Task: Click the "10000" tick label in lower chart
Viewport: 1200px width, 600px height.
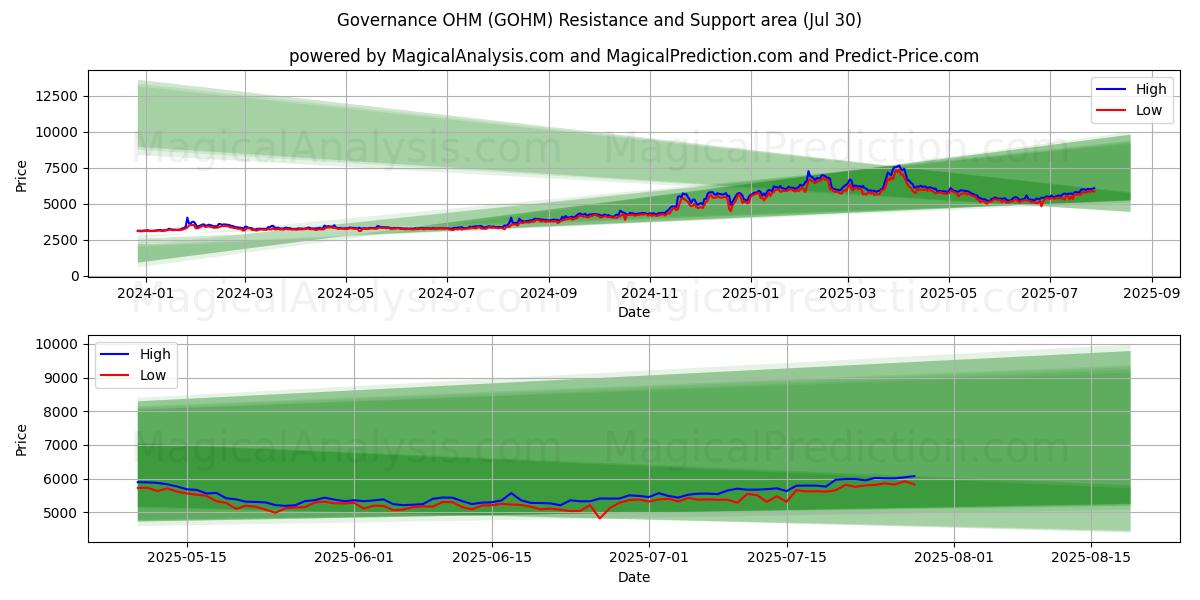Action: [x=56, y=344]
